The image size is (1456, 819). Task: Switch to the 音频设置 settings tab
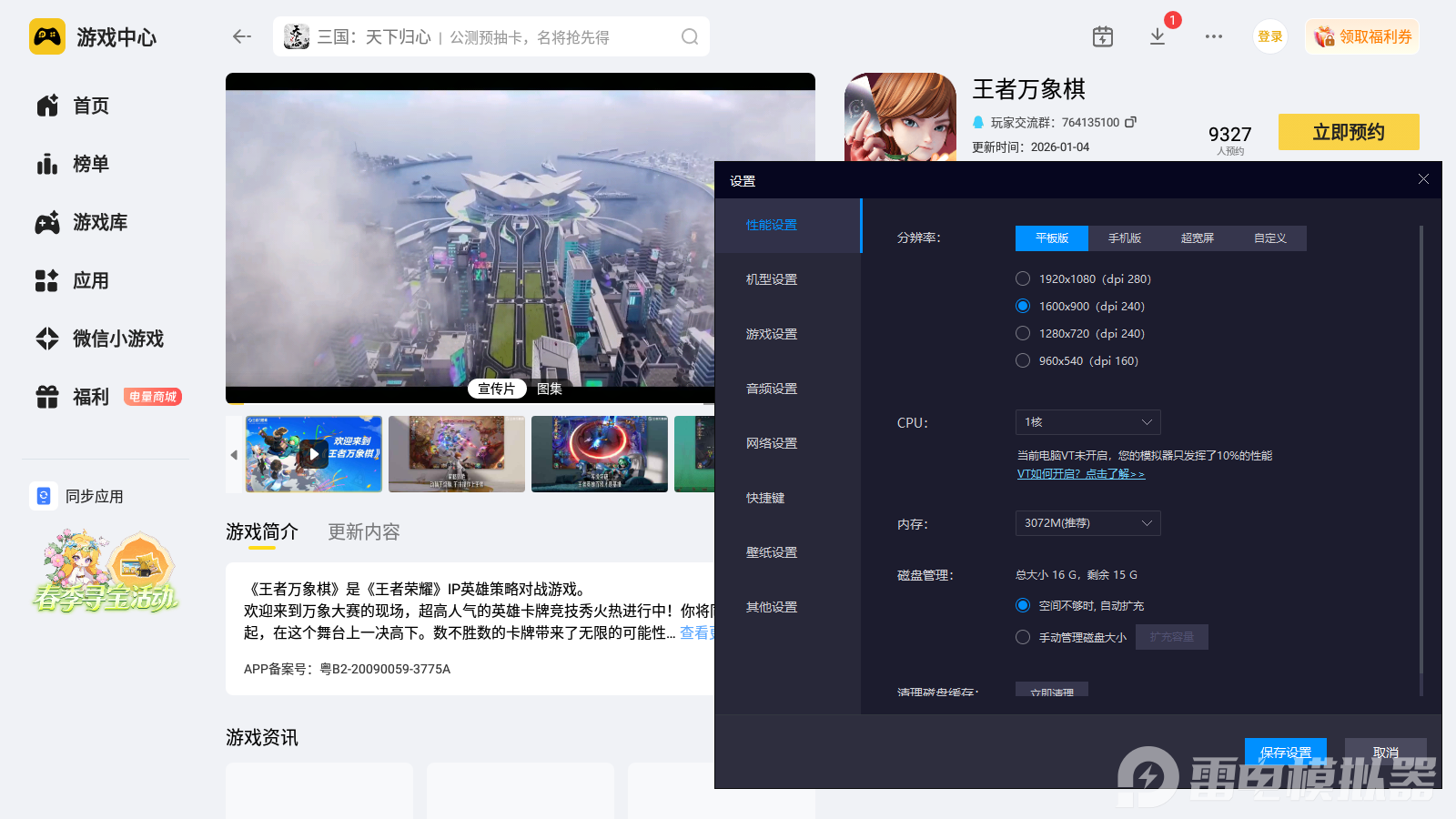coord(788,389)
